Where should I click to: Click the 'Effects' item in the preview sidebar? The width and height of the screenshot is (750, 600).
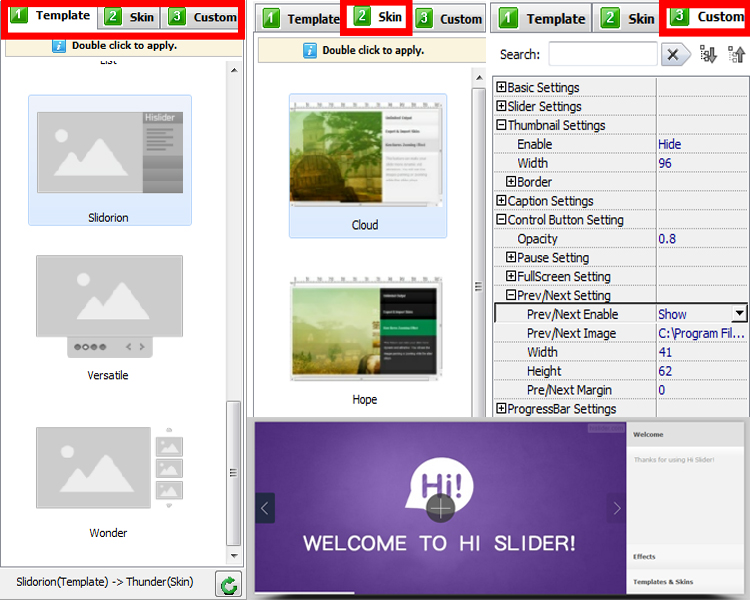(x=644, y=556)
